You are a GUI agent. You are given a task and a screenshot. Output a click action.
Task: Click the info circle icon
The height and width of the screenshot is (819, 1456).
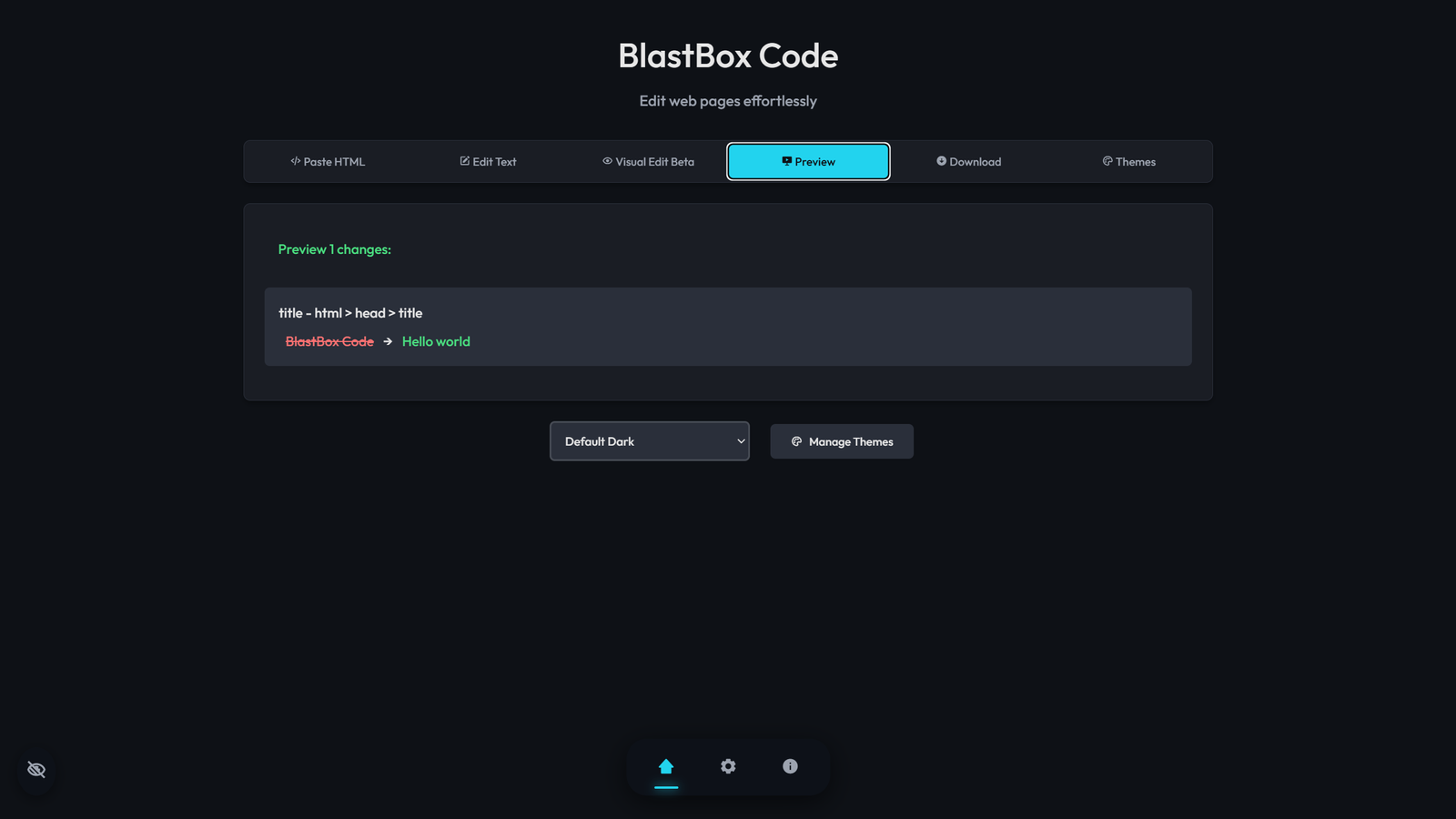tap(790, 766)
